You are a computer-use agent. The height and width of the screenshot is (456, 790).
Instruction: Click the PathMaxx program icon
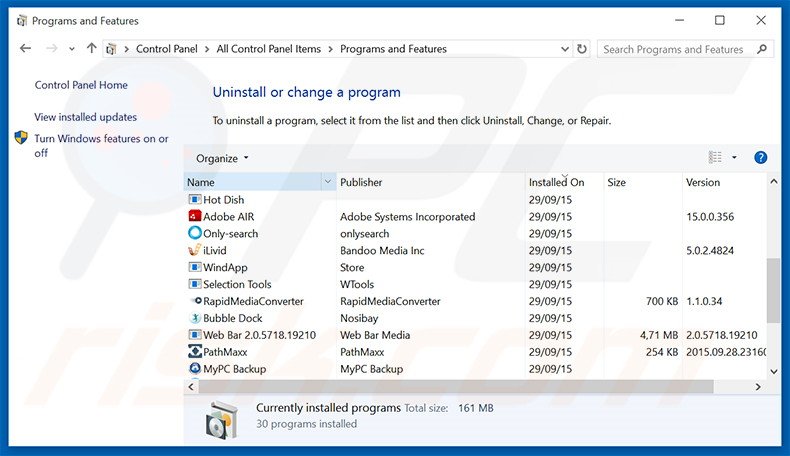click(x=194, y=352)
